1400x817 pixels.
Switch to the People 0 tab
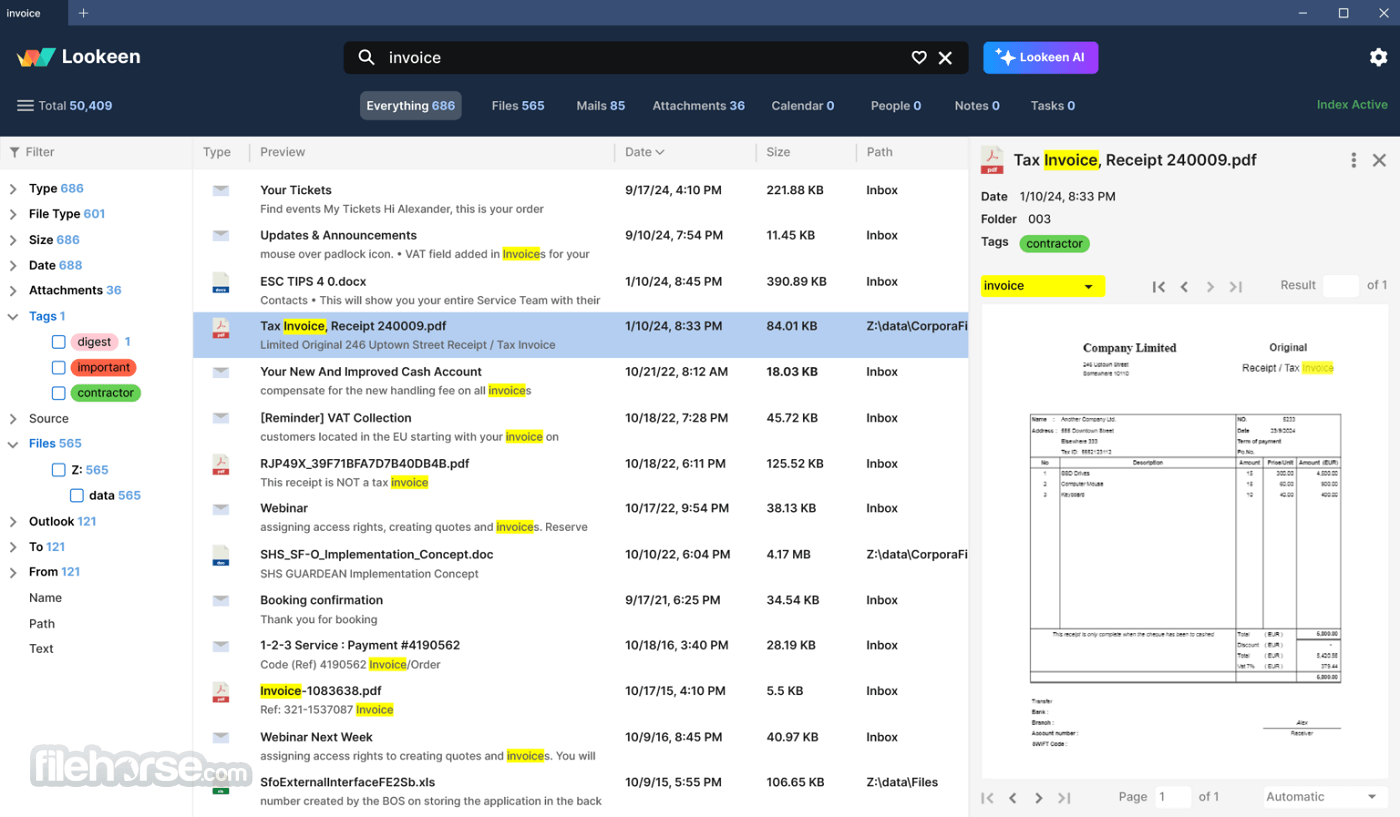[896, 106]
